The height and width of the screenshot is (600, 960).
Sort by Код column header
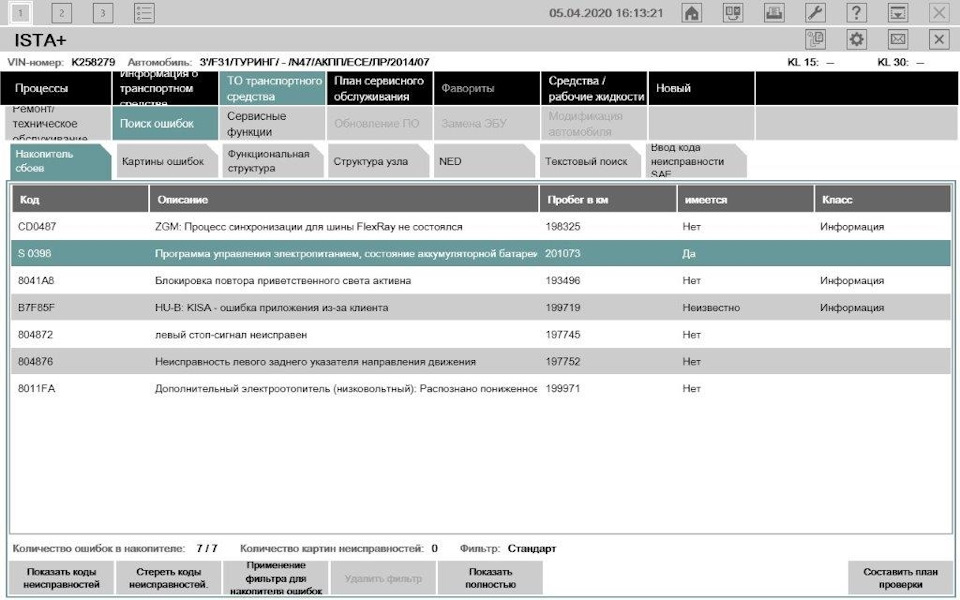(80, 199)
